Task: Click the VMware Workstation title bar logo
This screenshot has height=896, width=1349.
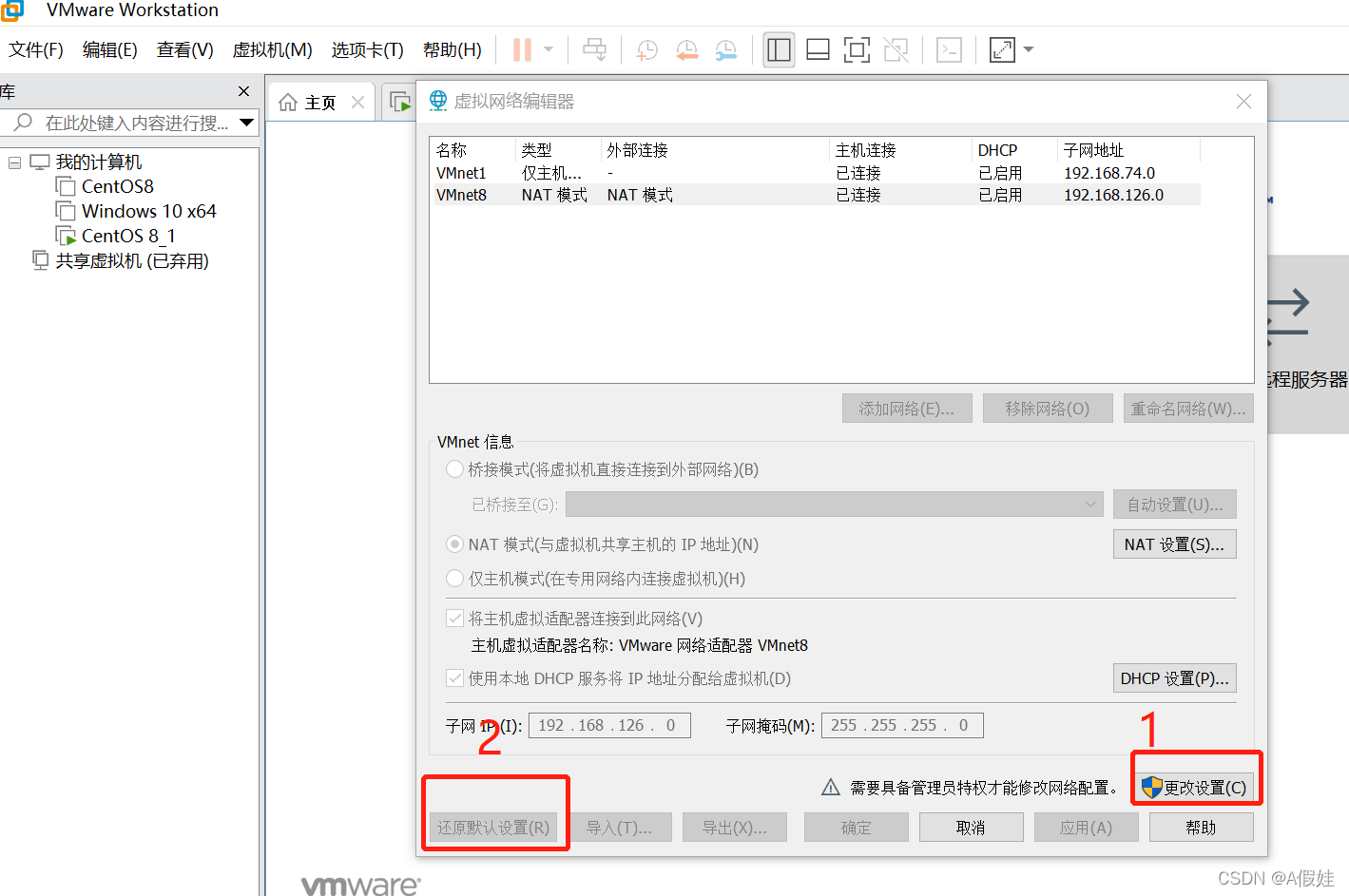Action: [x=12, y=10]
